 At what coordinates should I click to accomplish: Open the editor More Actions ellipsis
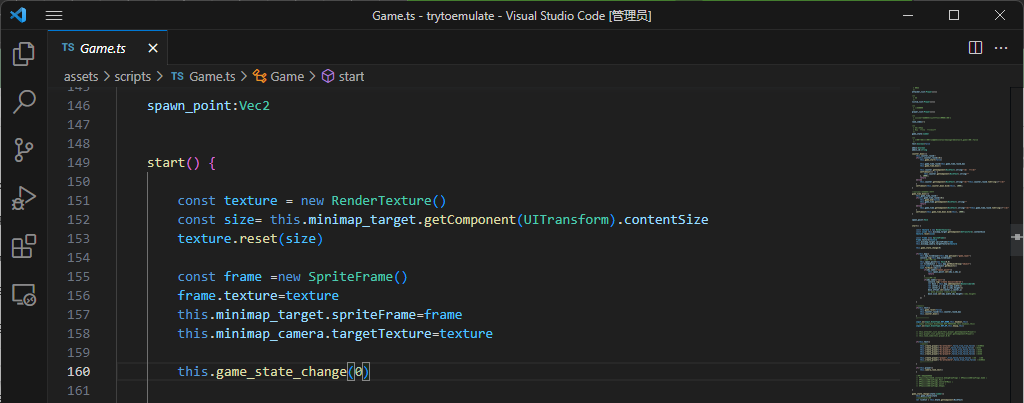point(1003,48)
